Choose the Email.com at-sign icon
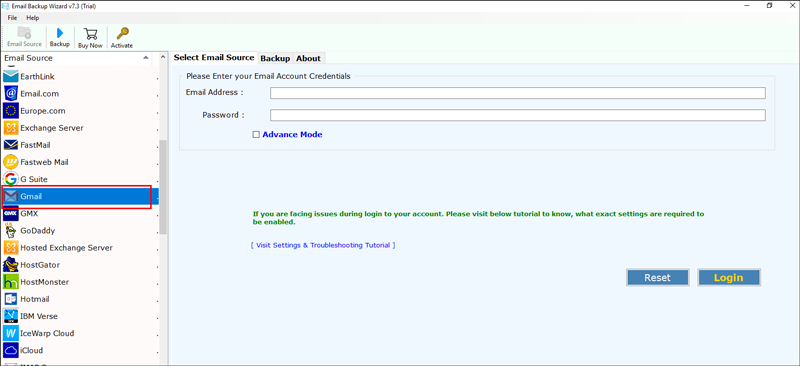Screen dimensions: 800x366 11,94
